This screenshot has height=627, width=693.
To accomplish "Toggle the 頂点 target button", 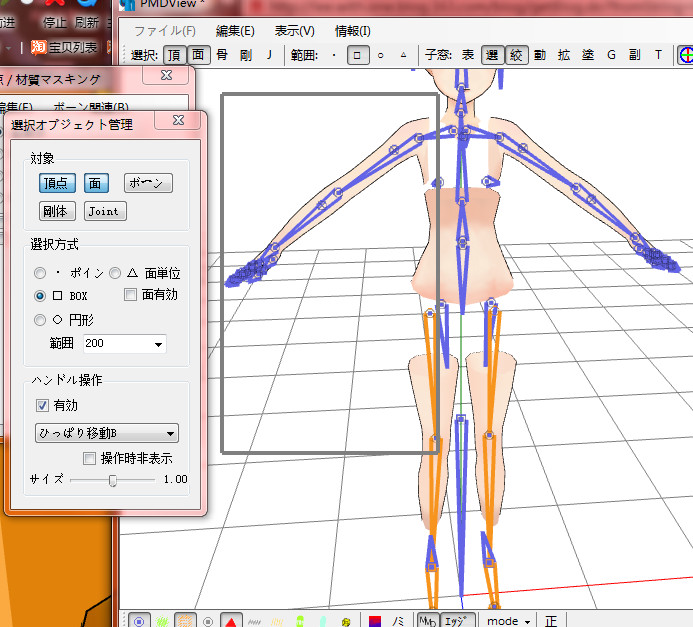I will click(x=57, y=183).
